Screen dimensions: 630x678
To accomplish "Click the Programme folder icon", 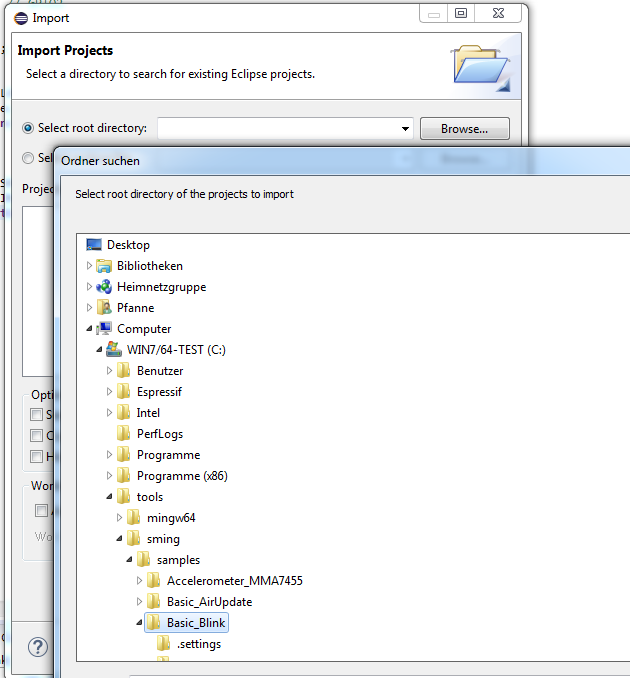I will pyautogui.click(x=124, y=454).
